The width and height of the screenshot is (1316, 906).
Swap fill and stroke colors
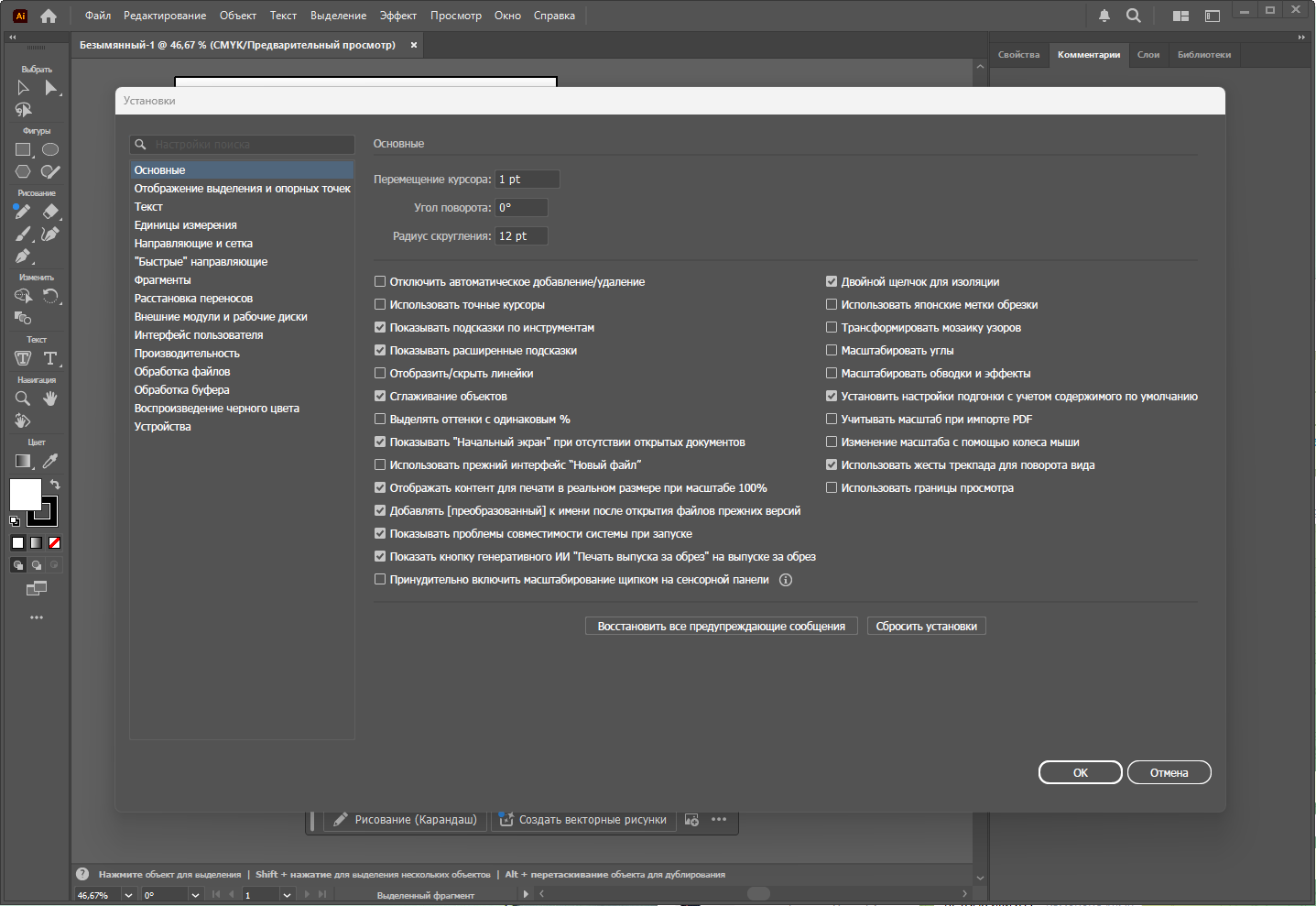(x=55, y=484)
